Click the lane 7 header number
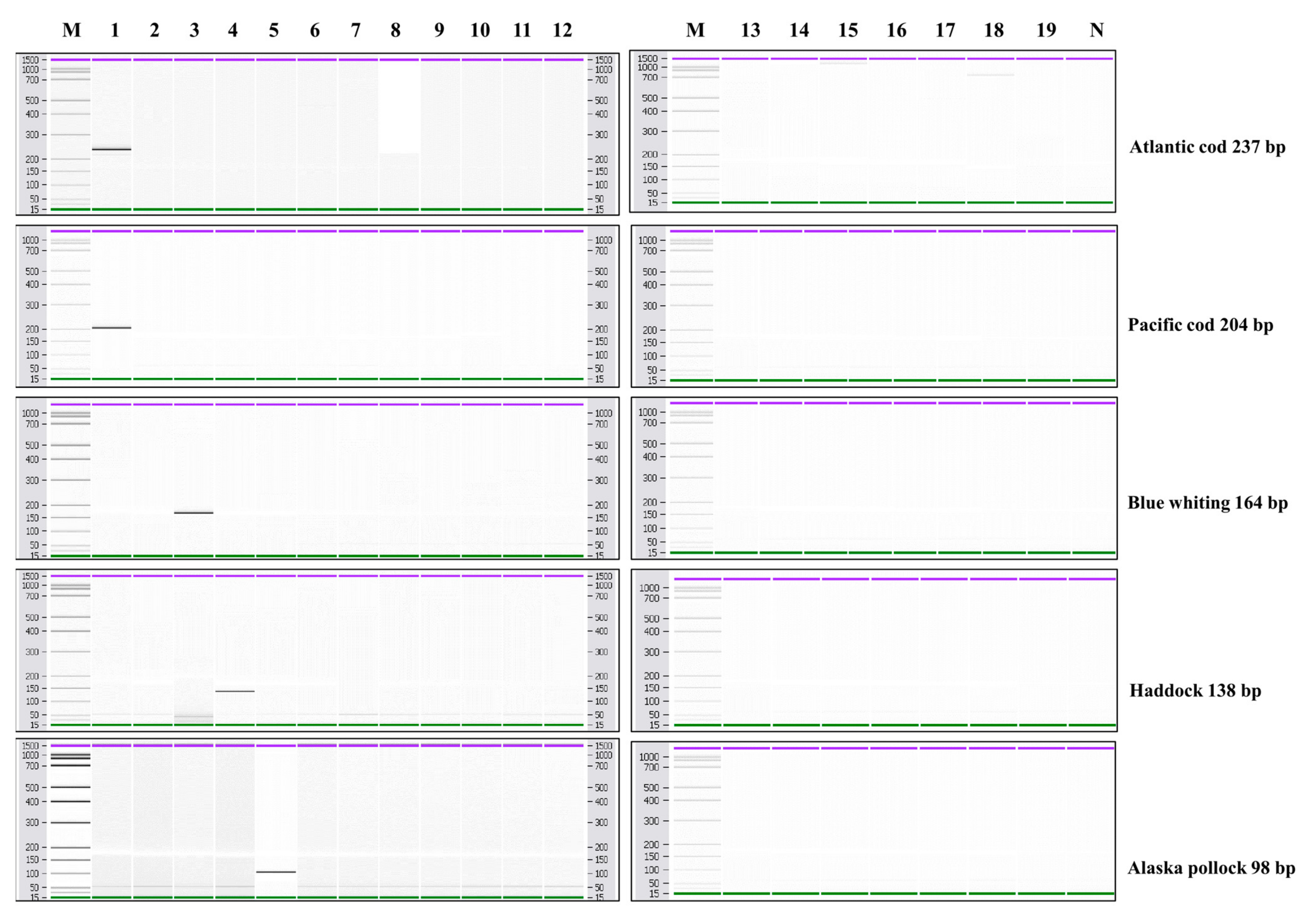The image size is (1310, 924). click(x=356, y=30)
